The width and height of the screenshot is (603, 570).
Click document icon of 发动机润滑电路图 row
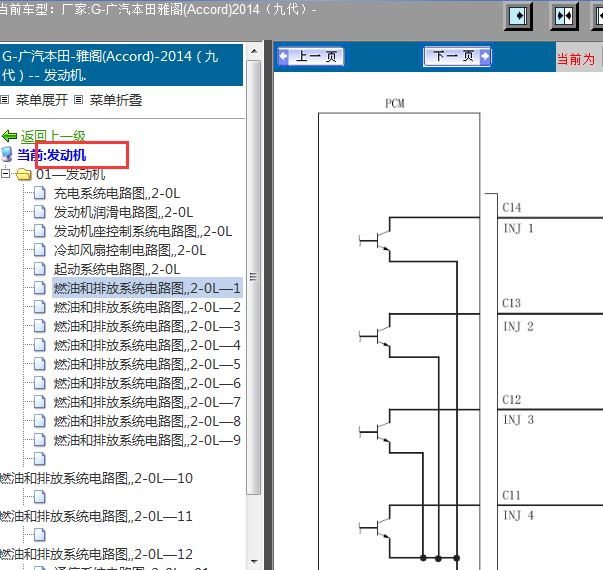pos(40,212)
